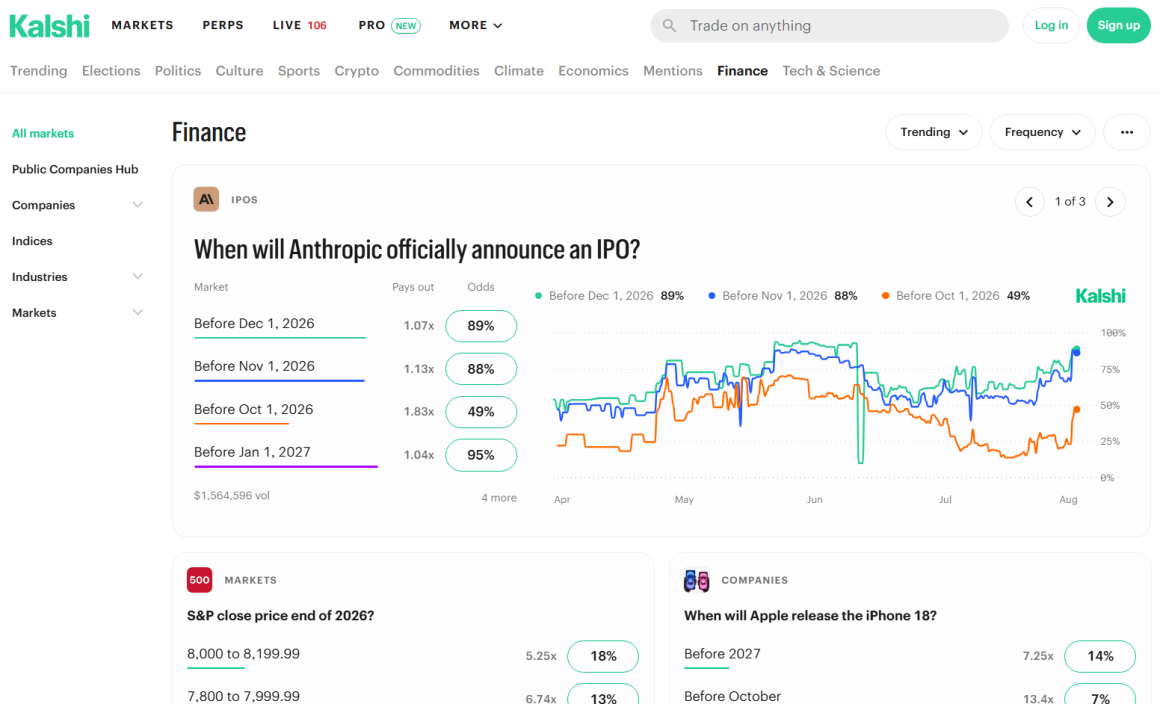Open MARKETS in the top nav
Viewport: 1160px width, 704px height.
[x=142, y=25]
